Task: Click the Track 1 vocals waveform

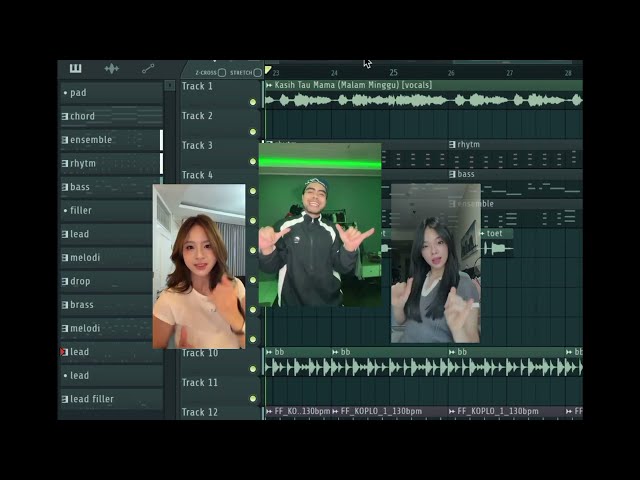Action: (x=423, y=100)
